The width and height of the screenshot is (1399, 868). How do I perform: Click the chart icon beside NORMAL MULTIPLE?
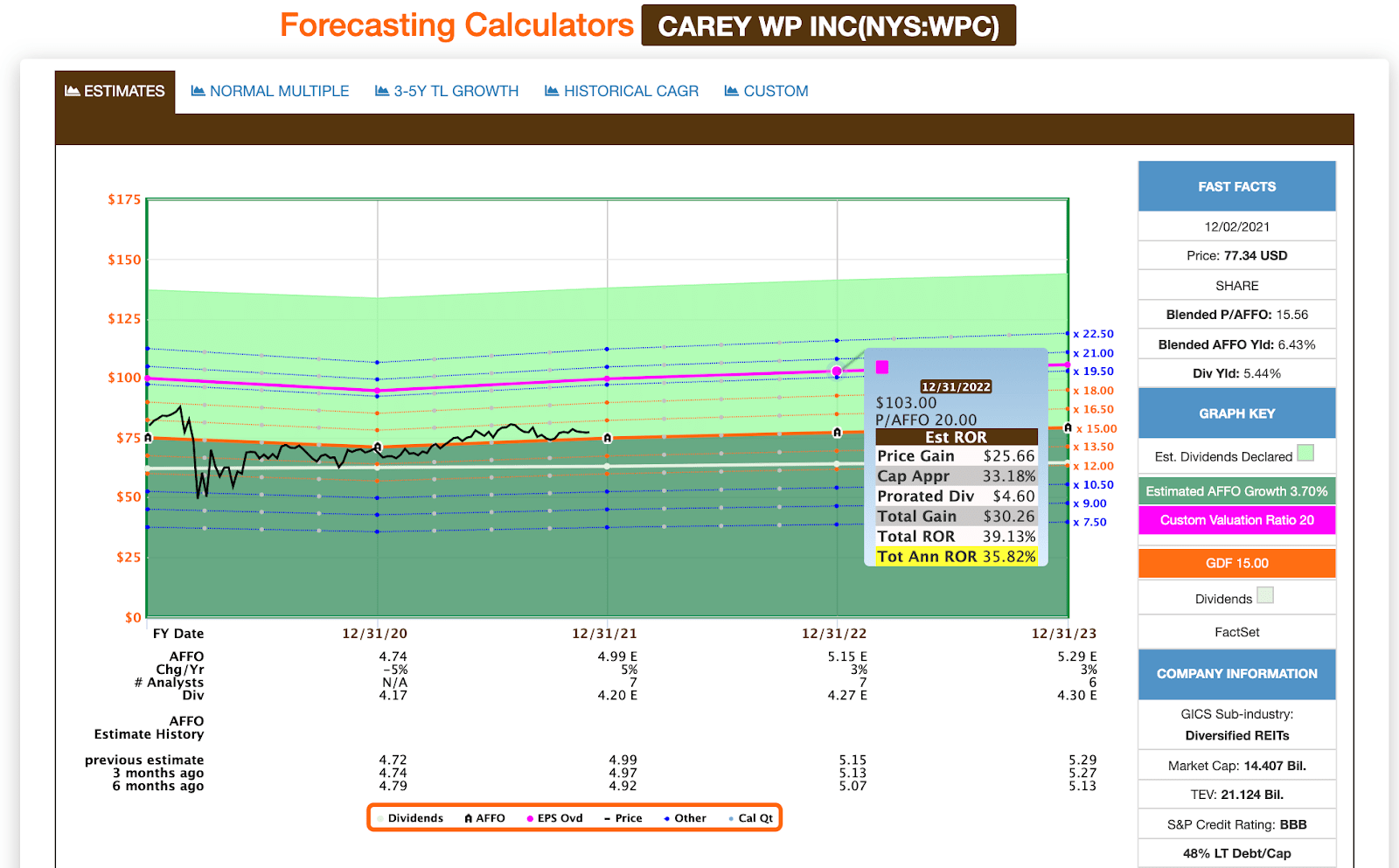pos(198,90)
